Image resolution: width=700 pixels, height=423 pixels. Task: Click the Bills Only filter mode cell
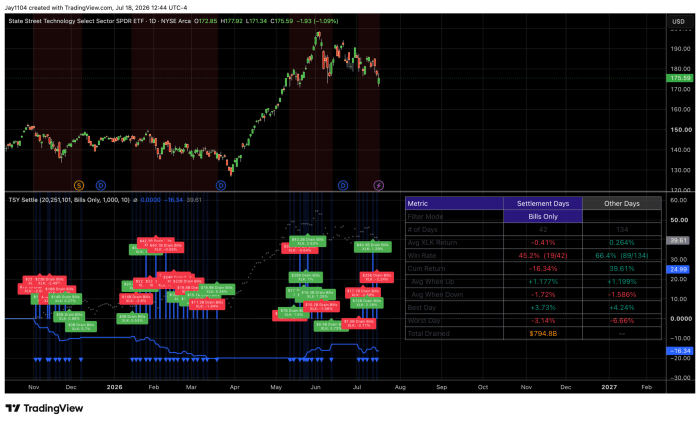543,216
